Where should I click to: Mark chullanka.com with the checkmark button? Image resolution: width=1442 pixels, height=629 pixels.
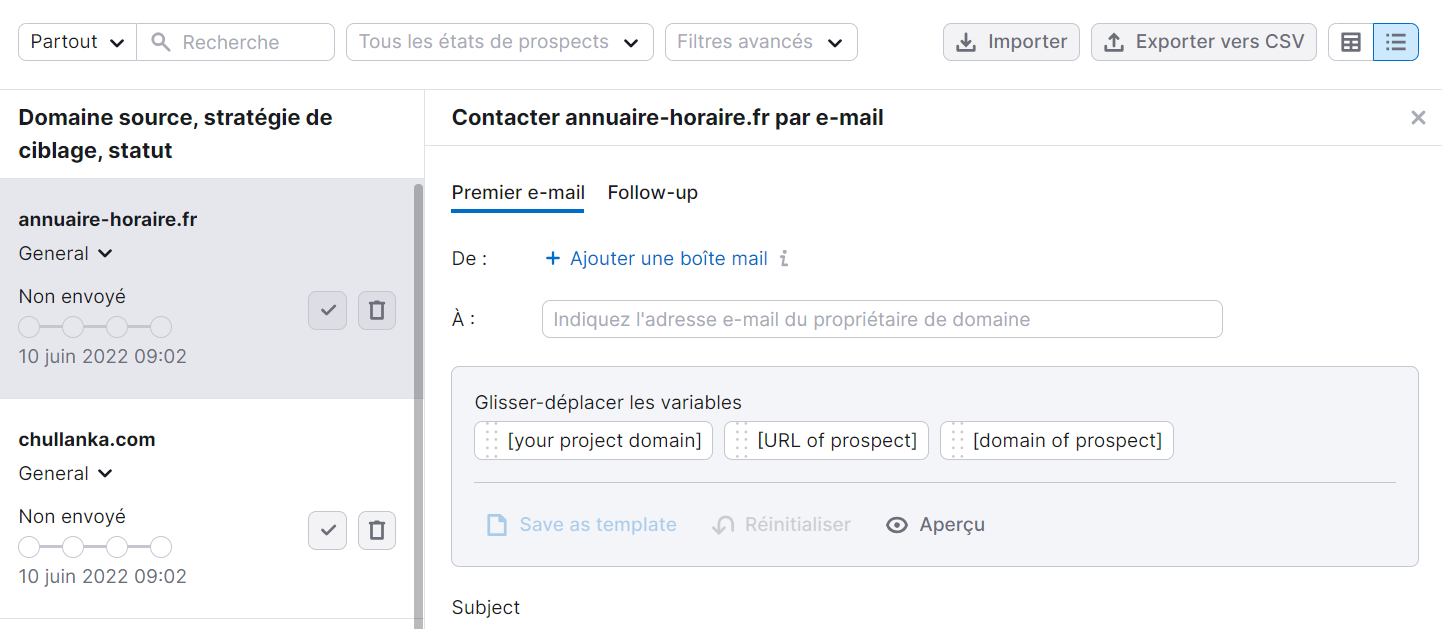[327, 530]
